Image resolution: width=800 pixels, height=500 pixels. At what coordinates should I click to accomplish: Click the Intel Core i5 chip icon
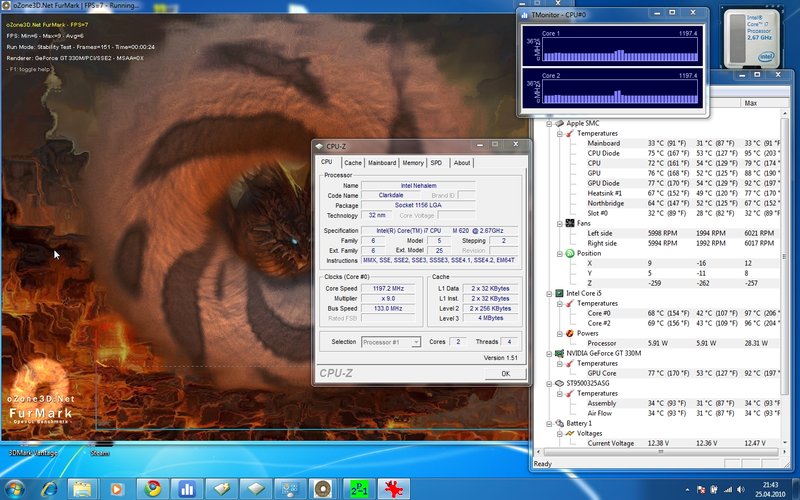557,293
